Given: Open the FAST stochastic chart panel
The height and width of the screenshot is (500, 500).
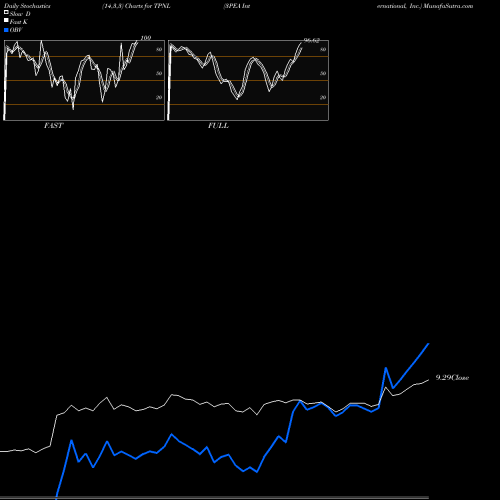Looking at the screenshot, I should click(x=84, y=80).
